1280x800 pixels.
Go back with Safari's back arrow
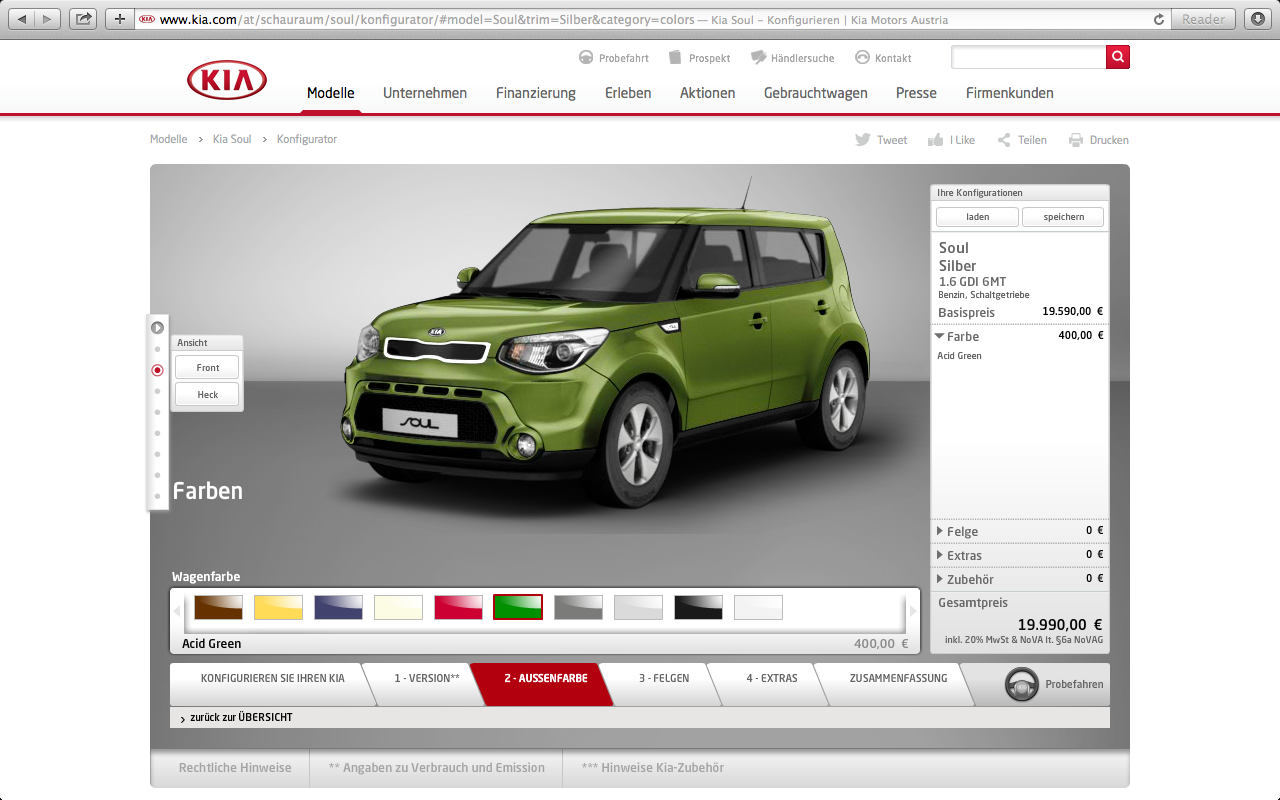coord(22,19)
